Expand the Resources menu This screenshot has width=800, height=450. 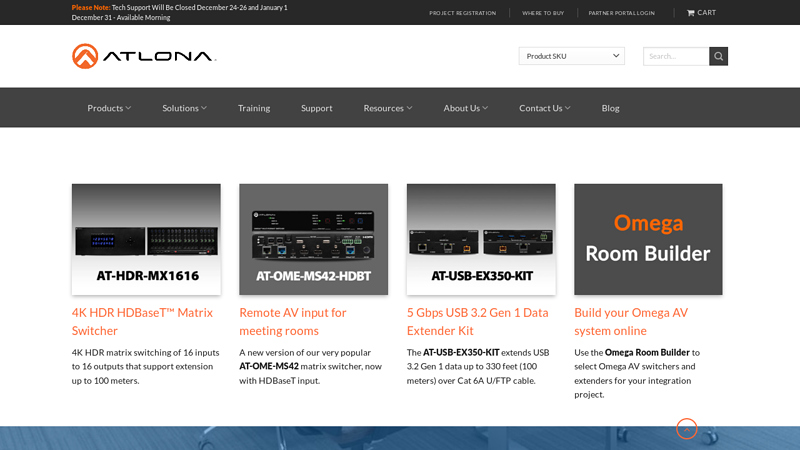click(x=388, y=108)
